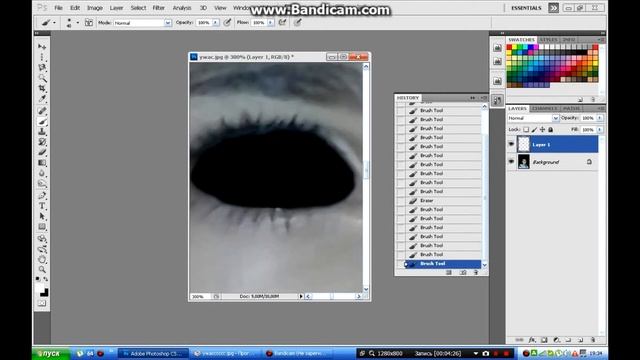
Task: Open the Brush Preset picker
Action: [x=78, y=23]
